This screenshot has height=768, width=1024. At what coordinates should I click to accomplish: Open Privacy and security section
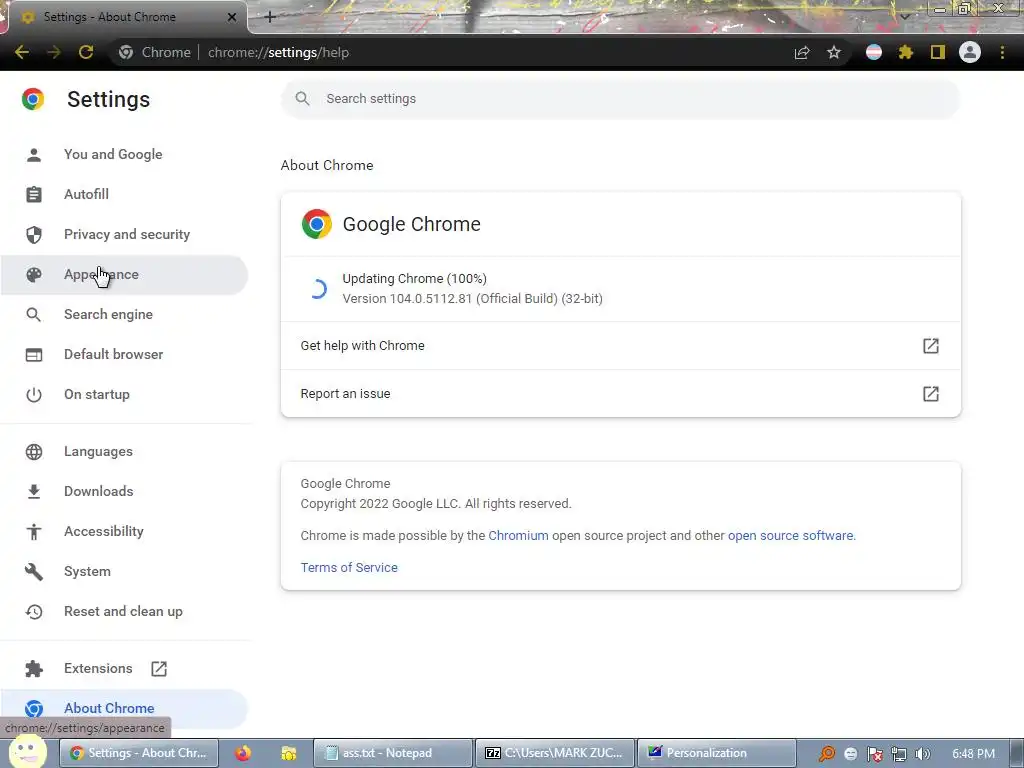tap(124, 234)
